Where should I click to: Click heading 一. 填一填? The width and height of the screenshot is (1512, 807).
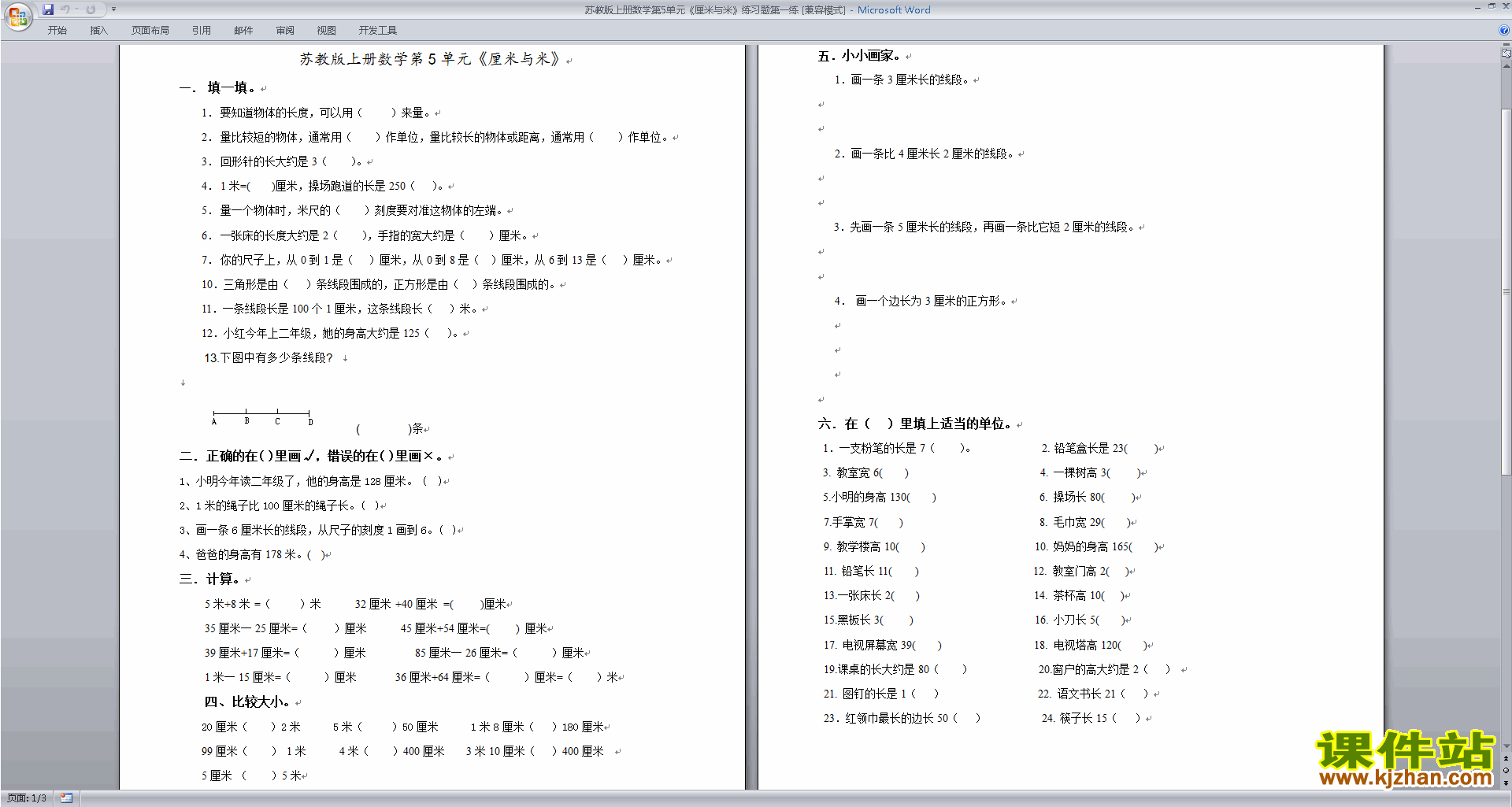coord(218,87)
